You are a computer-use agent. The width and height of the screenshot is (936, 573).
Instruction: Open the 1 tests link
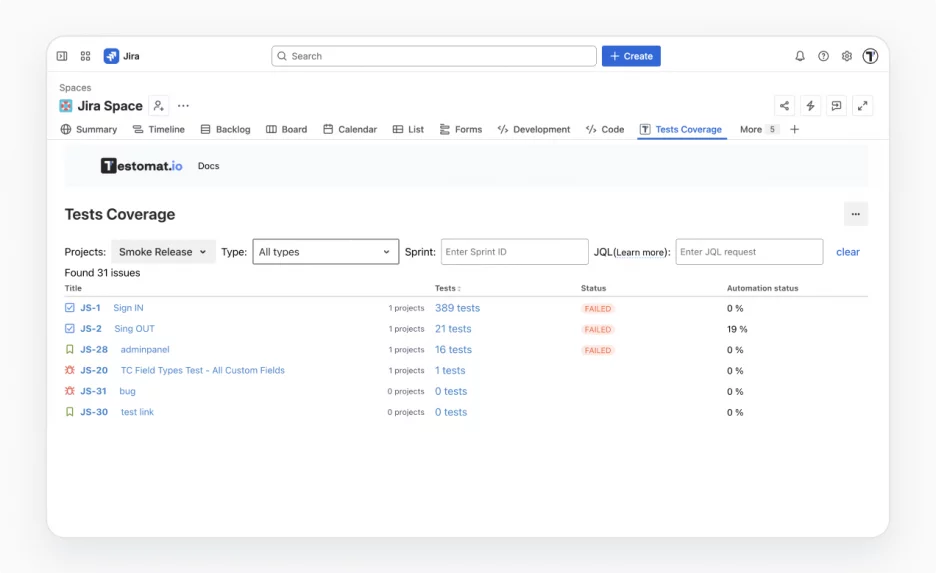[450, 371]
